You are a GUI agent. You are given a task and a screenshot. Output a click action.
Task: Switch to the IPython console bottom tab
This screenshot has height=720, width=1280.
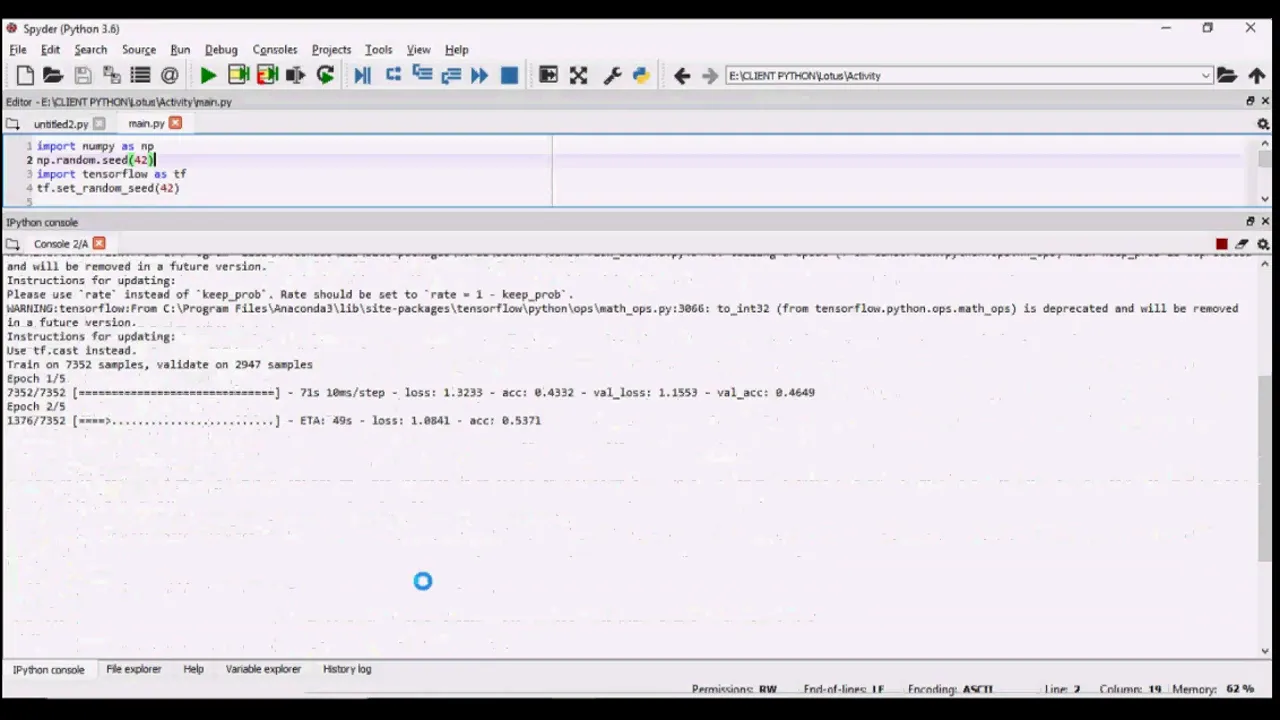[x=48, y=669]
